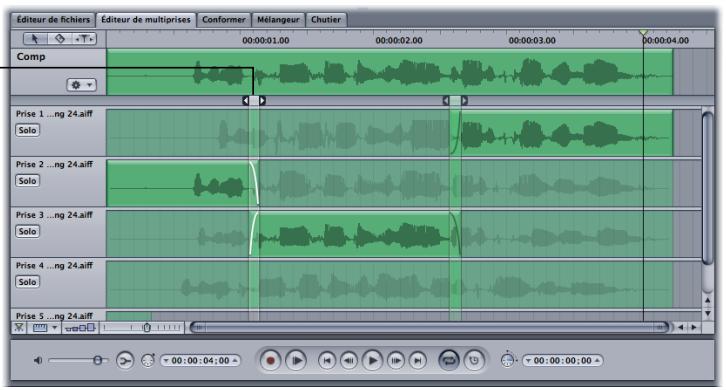
Task: Click the MIDI sync clock button
Action: 474,360
